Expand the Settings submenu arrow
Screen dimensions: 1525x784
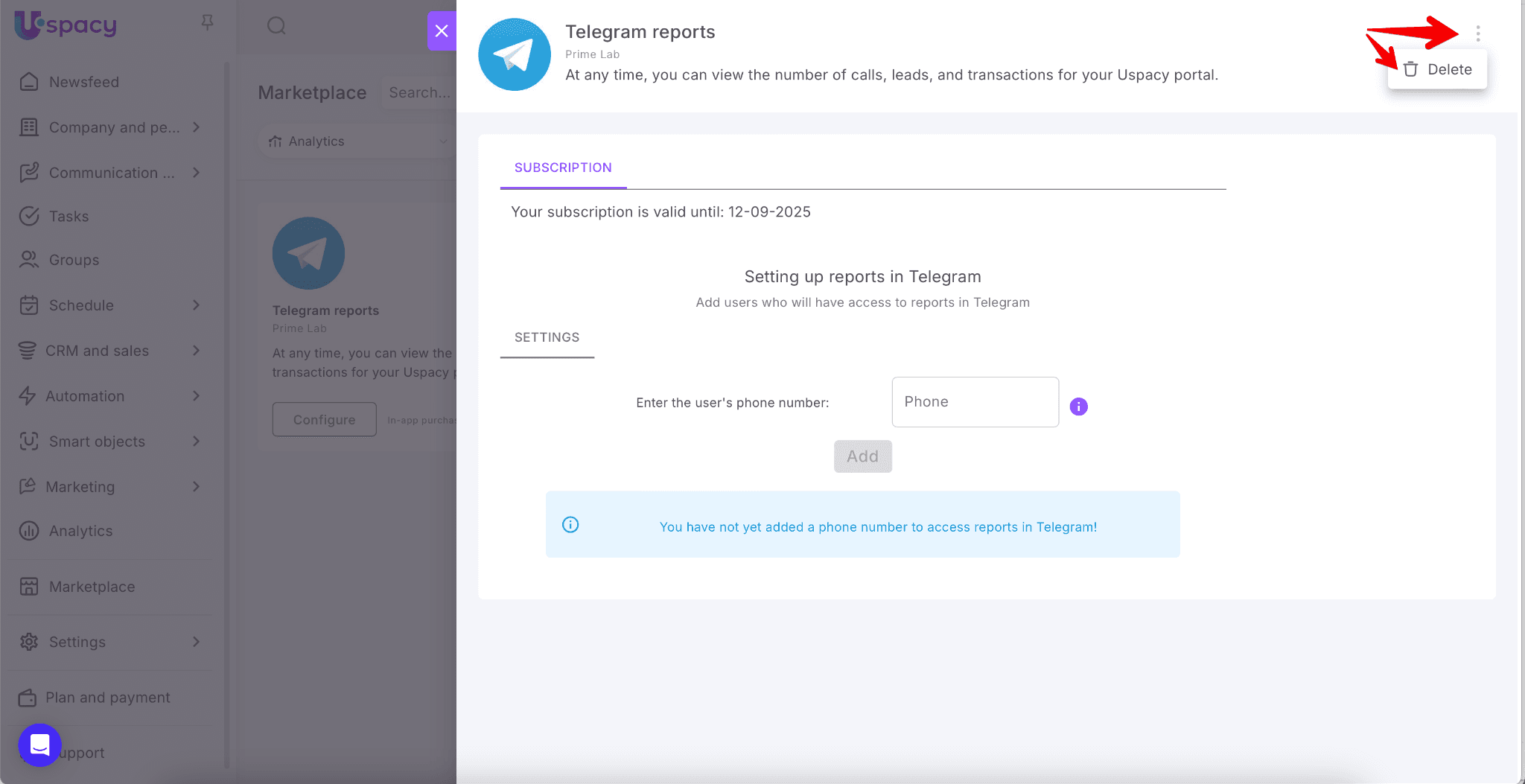coord(197,642)
